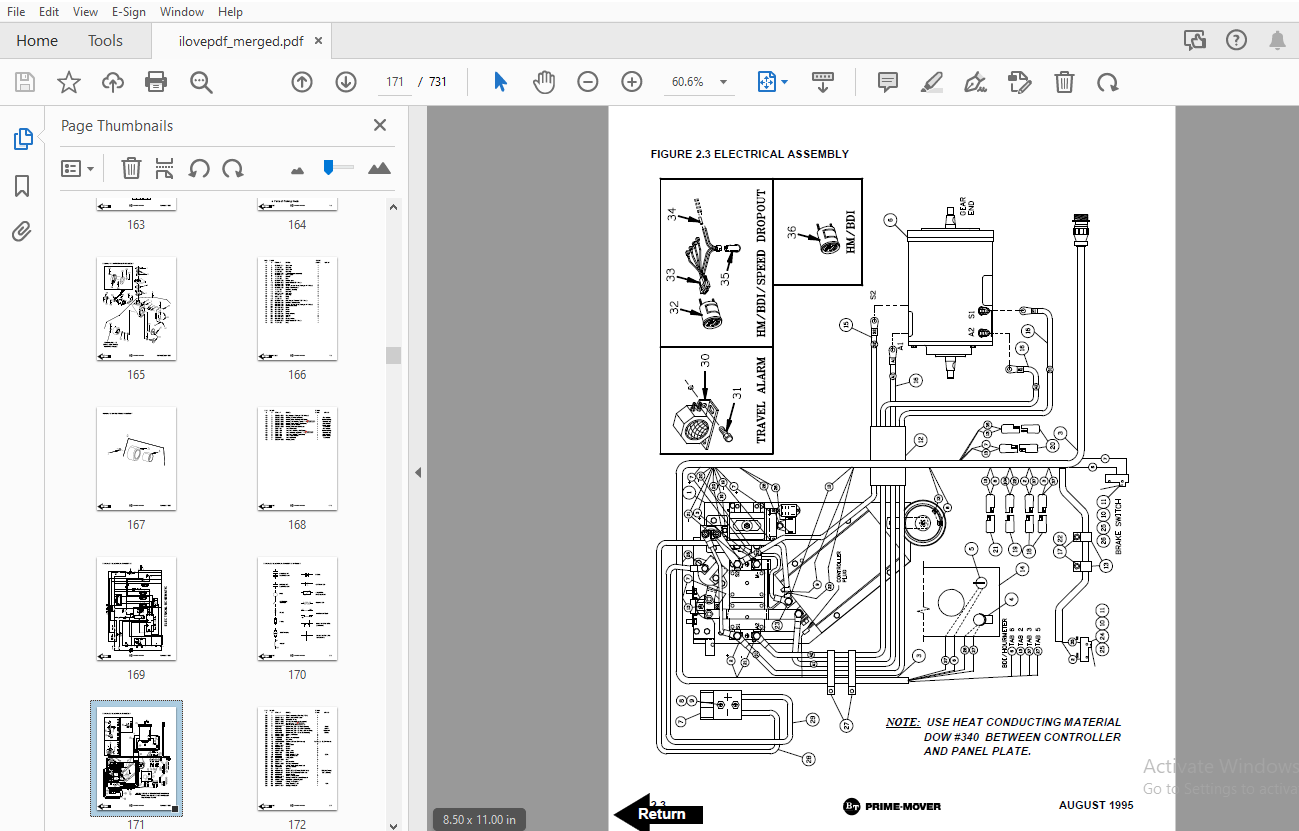Enlarge thumbnails with large mountain icon
Image resolution: width=1299 pixels, height=831 pixels.
[x=379, y=168]
